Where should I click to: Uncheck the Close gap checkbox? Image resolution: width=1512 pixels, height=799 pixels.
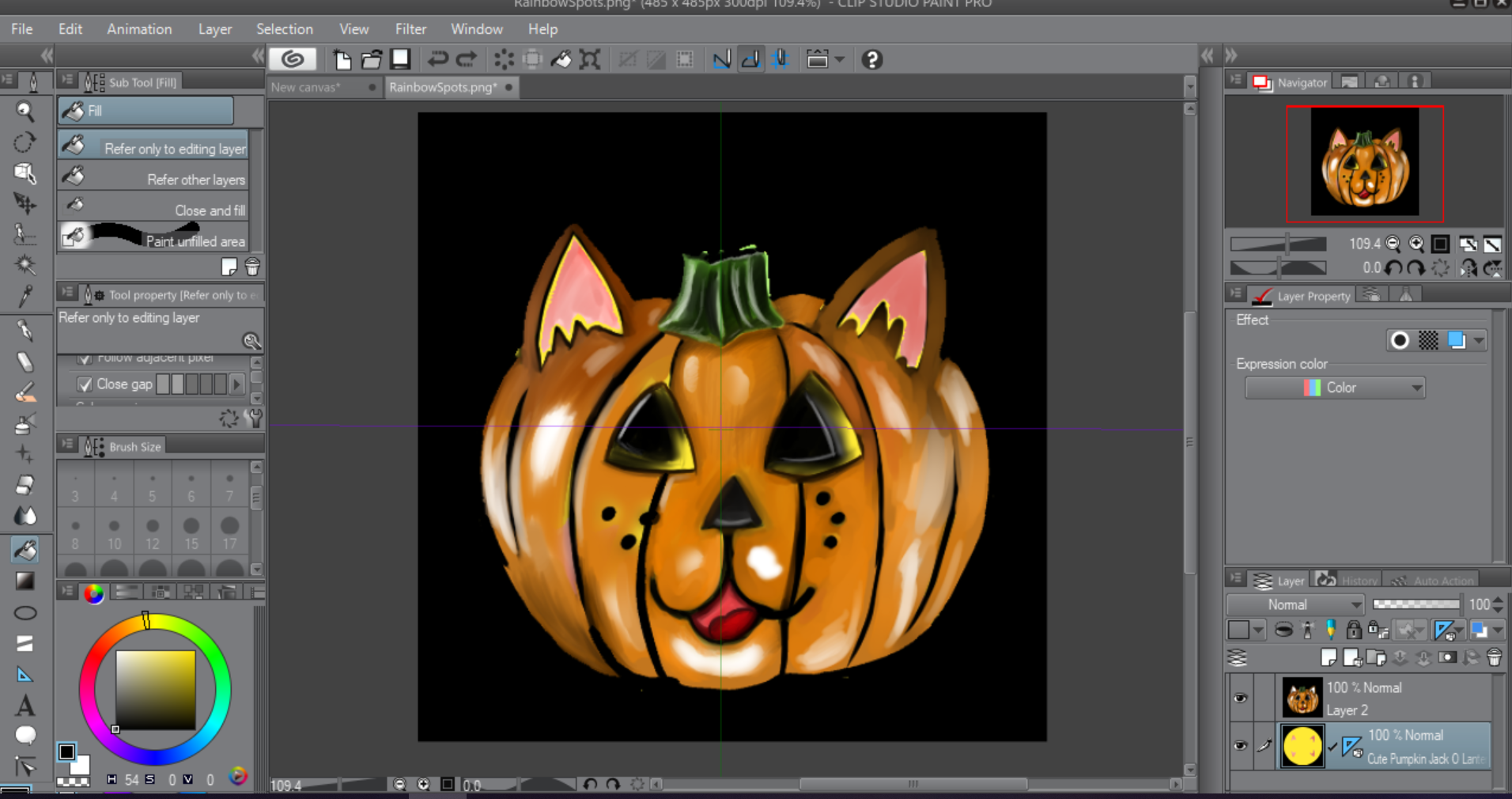(85, 384)
